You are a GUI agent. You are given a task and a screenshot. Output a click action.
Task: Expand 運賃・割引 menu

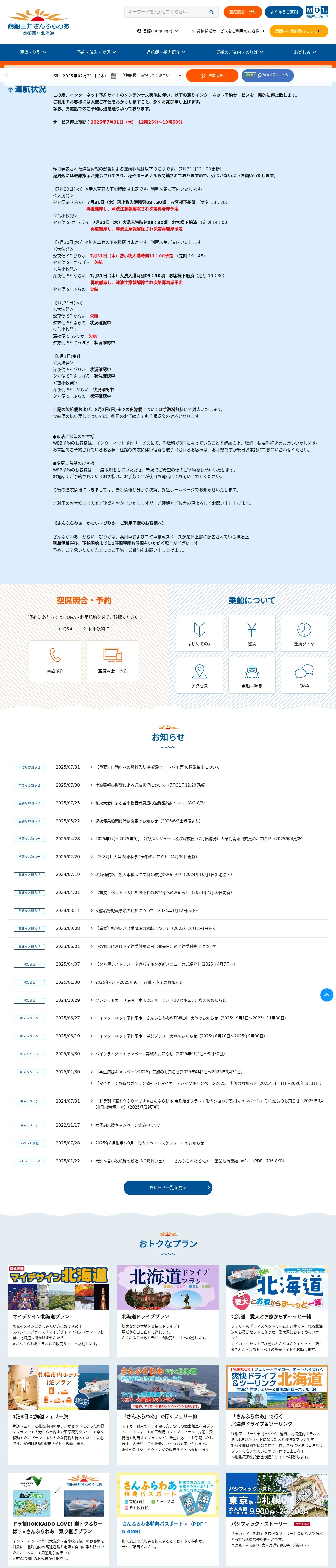tap(33, 52)
